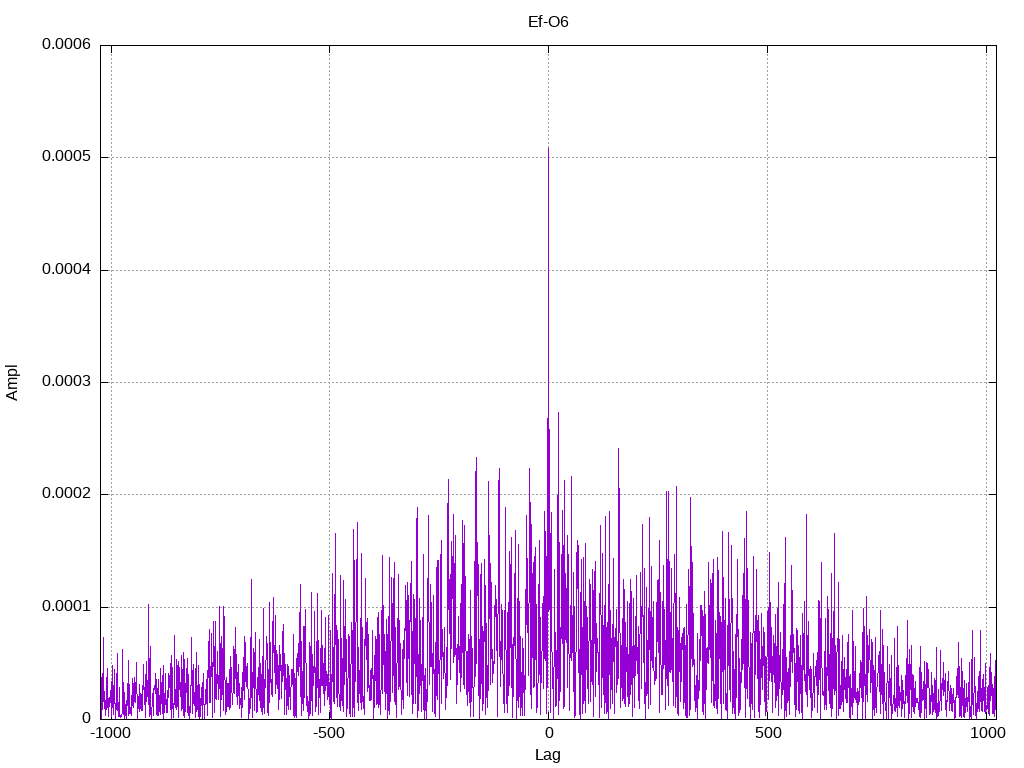Screen dimensions: 1024x768
Task: Click y-axis tick label 0.0004
Action: tap(67, 270)
